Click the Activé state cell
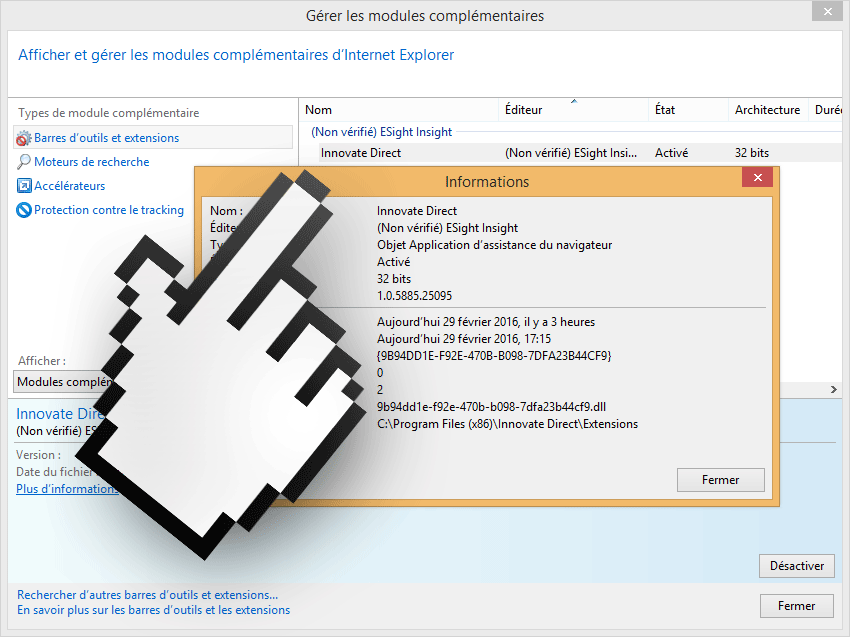The image size is (850, 637). tap(671, 153)
